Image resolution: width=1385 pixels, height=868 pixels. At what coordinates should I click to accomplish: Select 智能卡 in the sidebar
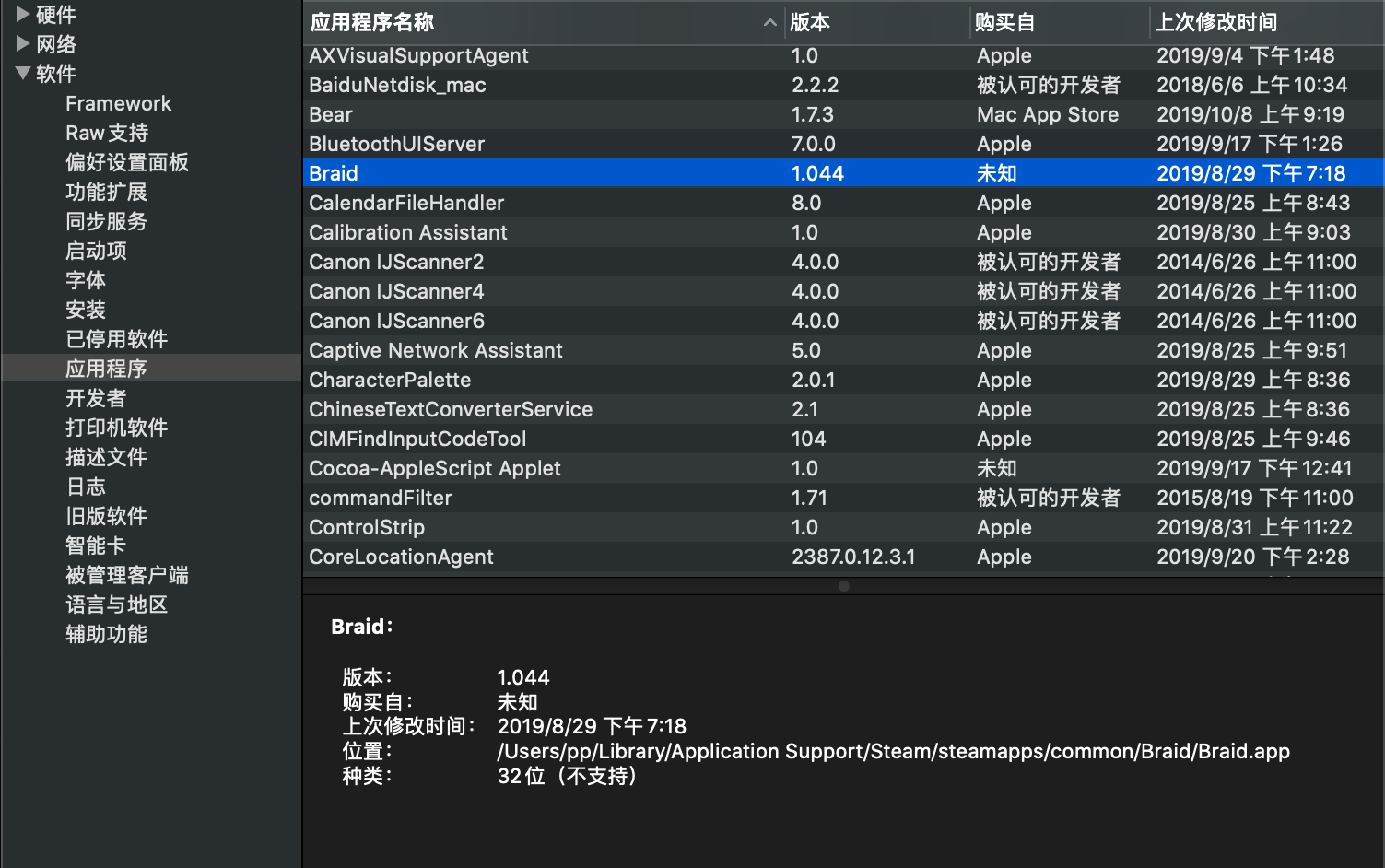[x=96, y=545]
